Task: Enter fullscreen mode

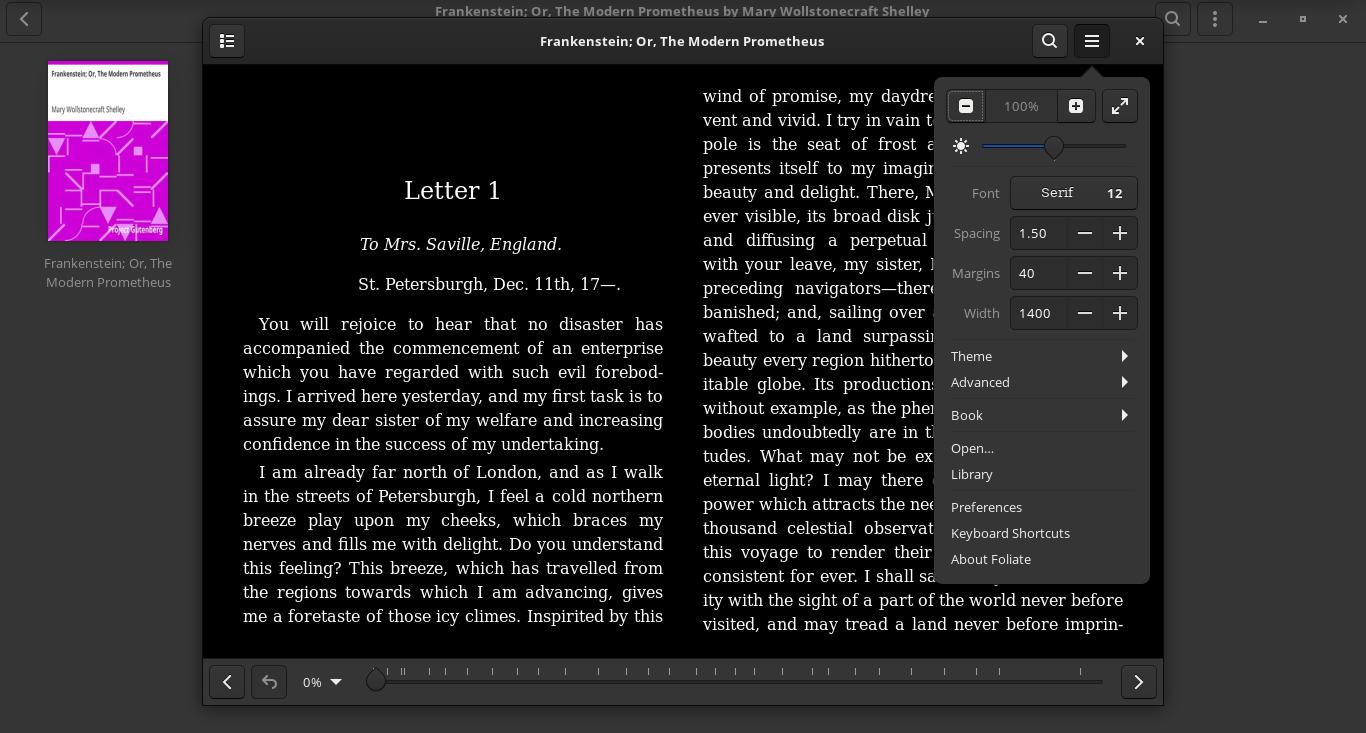Action: point(1120,106)
